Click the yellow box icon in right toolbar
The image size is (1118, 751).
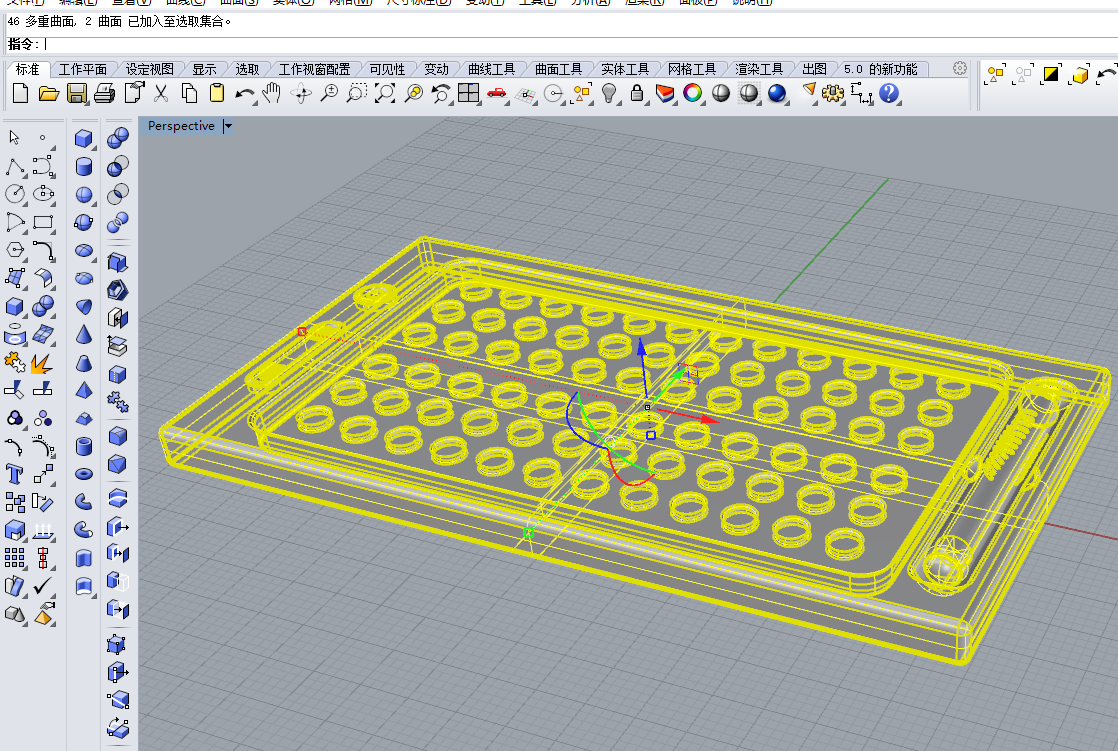click(x=1079, y=74)
